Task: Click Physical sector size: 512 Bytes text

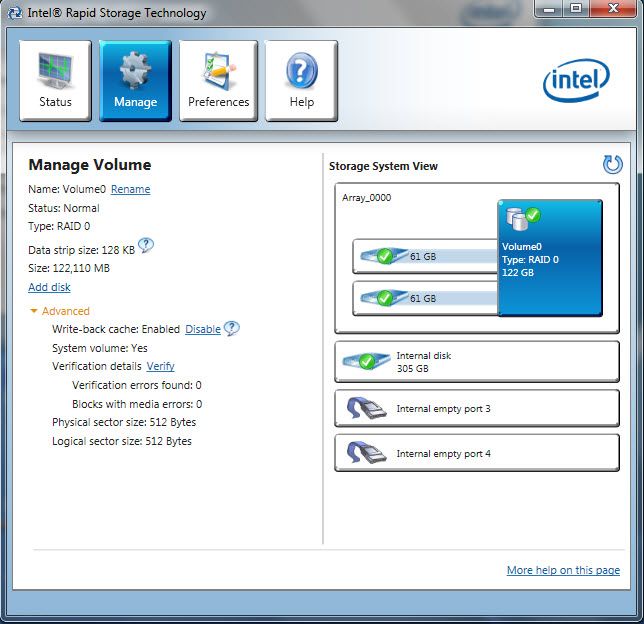Action: point(124,422)
